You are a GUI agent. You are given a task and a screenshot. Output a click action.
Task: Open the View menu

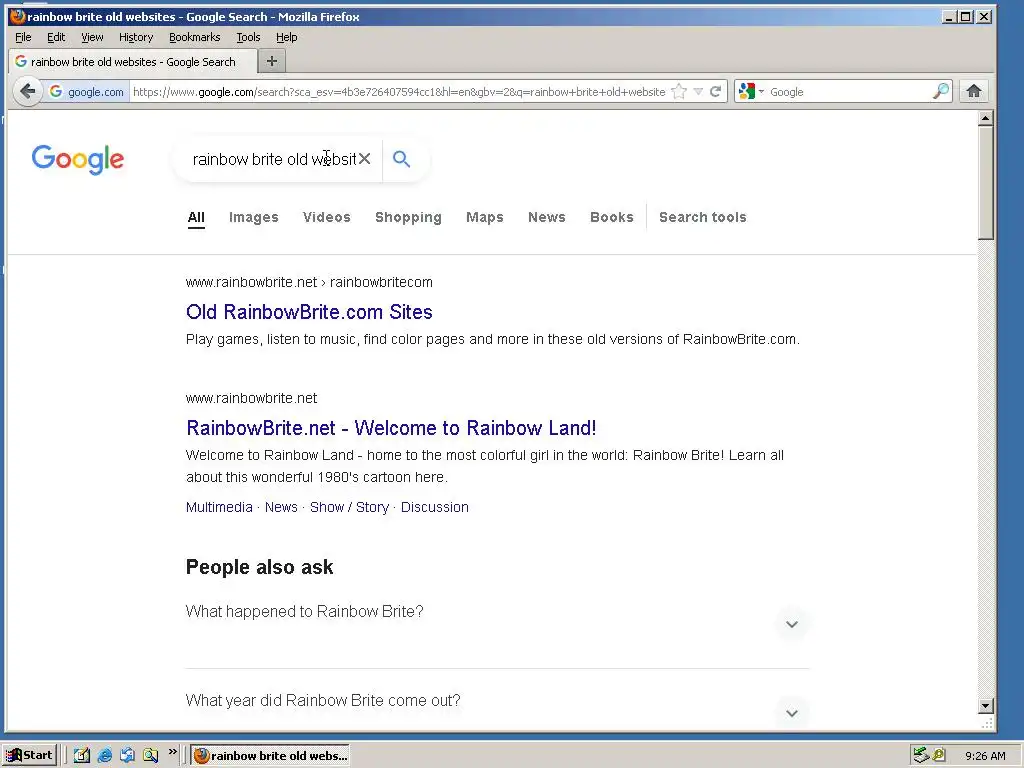[x=92, y=37]
